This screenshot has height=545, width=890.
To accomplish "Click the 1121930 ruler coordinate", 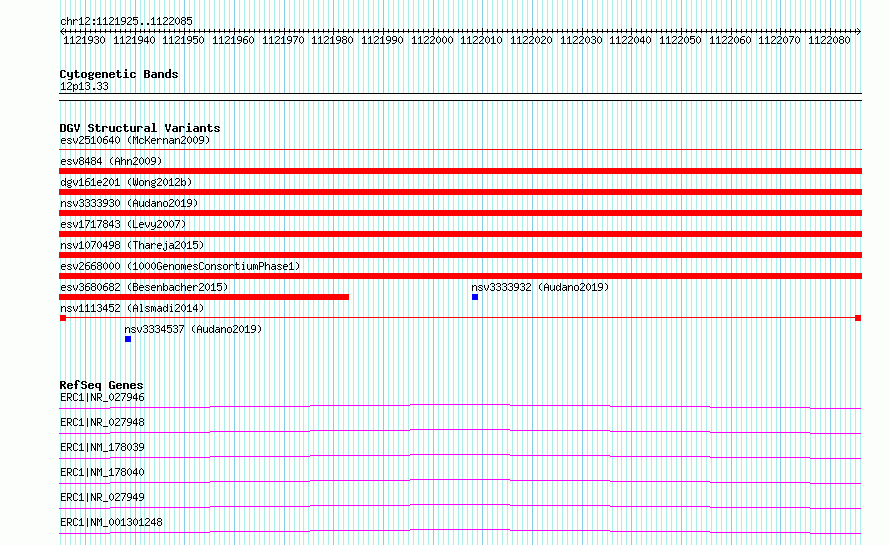I will pos(84,40).
